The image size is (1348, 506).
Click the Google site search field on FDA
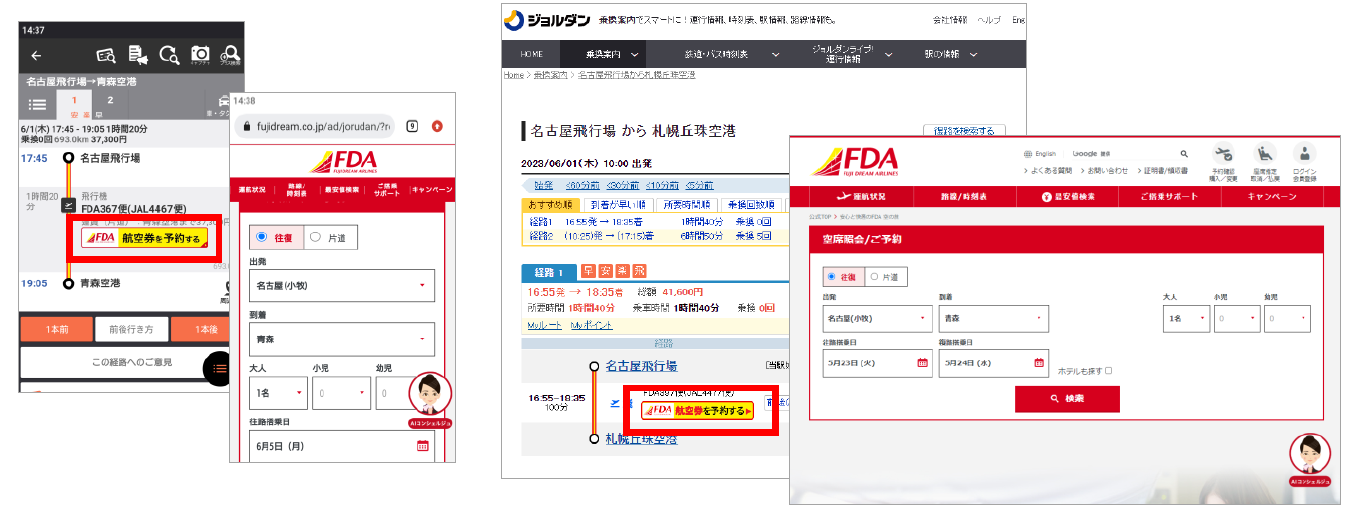pyautogui.click(x=1129, y=154)
